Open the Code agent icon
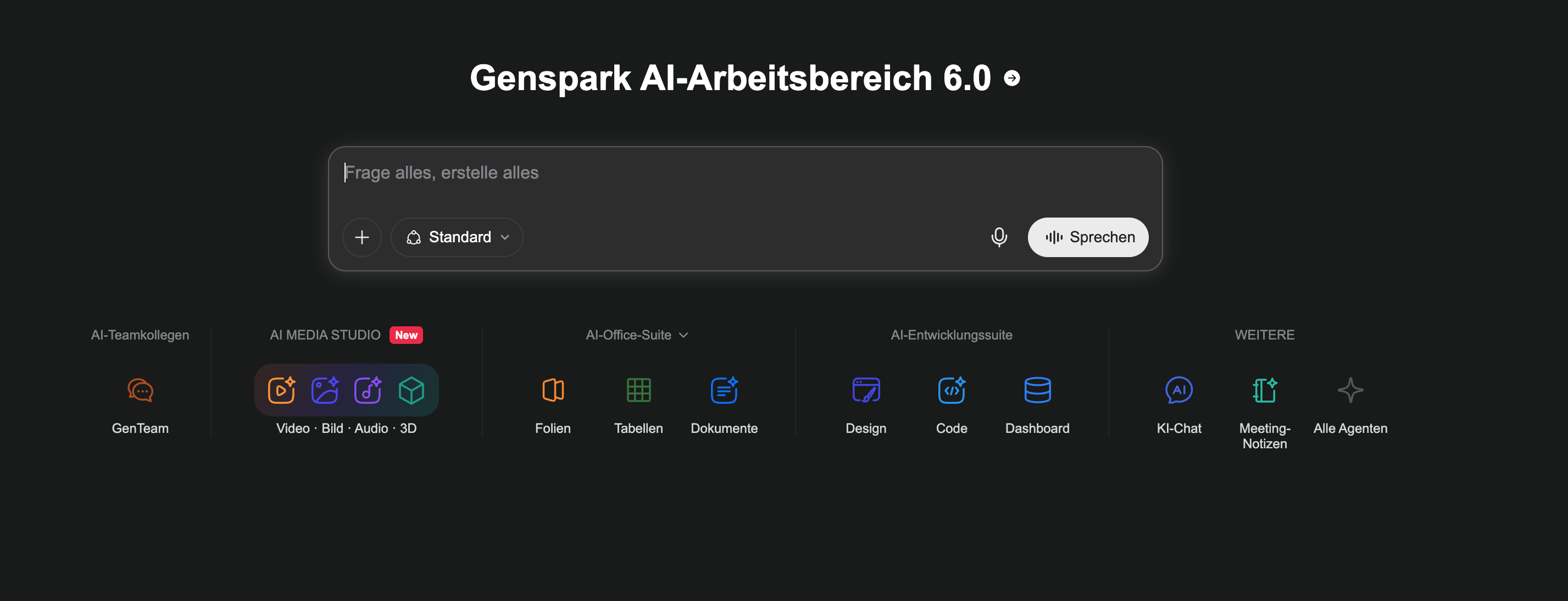The image size is (1568, 601). point(952,390)
